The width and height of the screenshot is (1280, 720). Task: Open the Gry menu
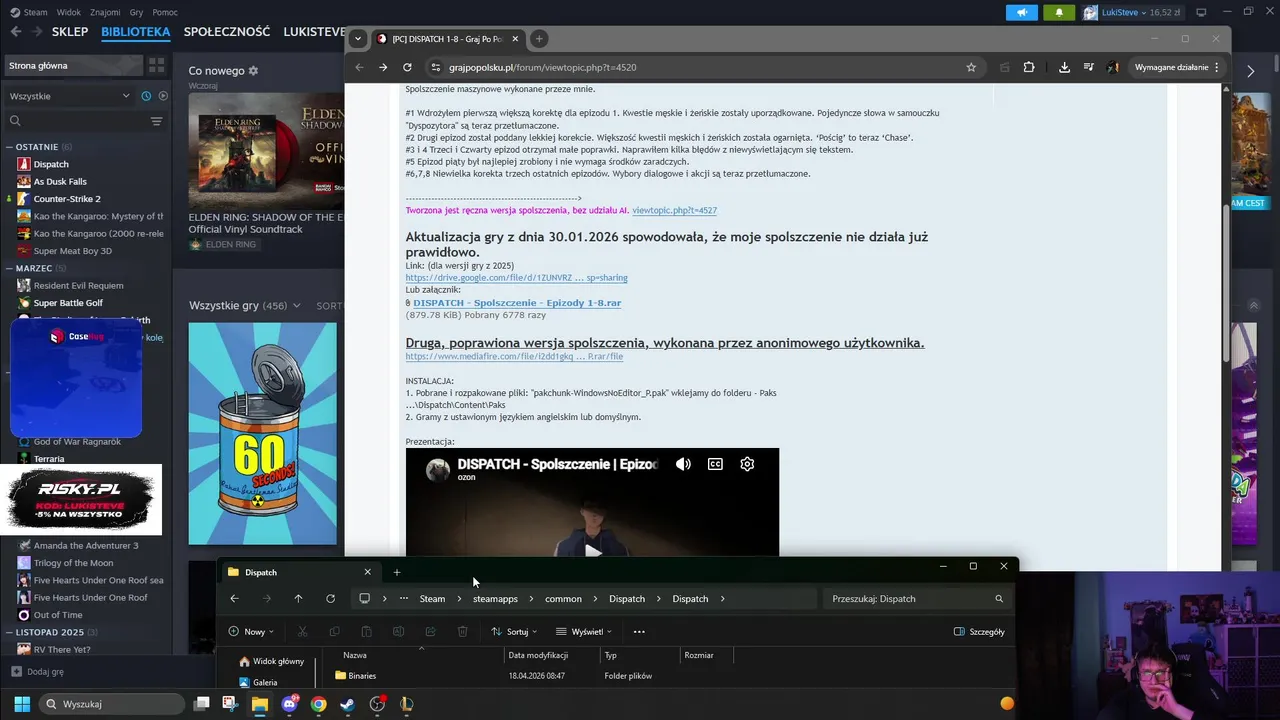click(x=136, y=12)
